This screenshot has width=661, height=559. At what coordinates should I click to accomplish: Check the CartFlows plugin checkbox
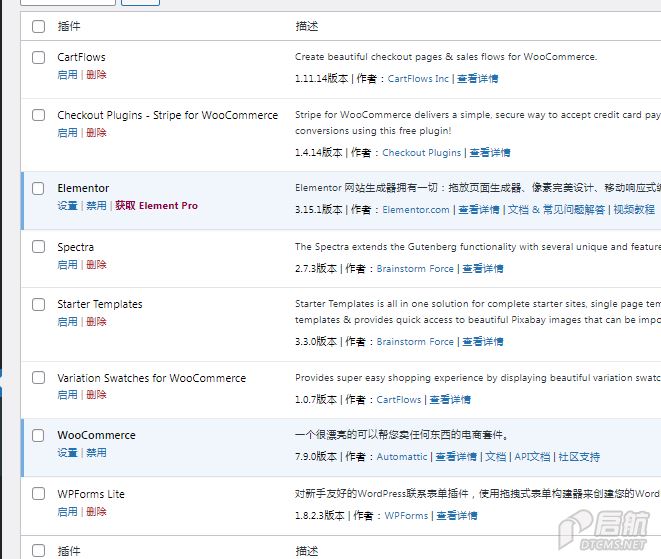38,57
